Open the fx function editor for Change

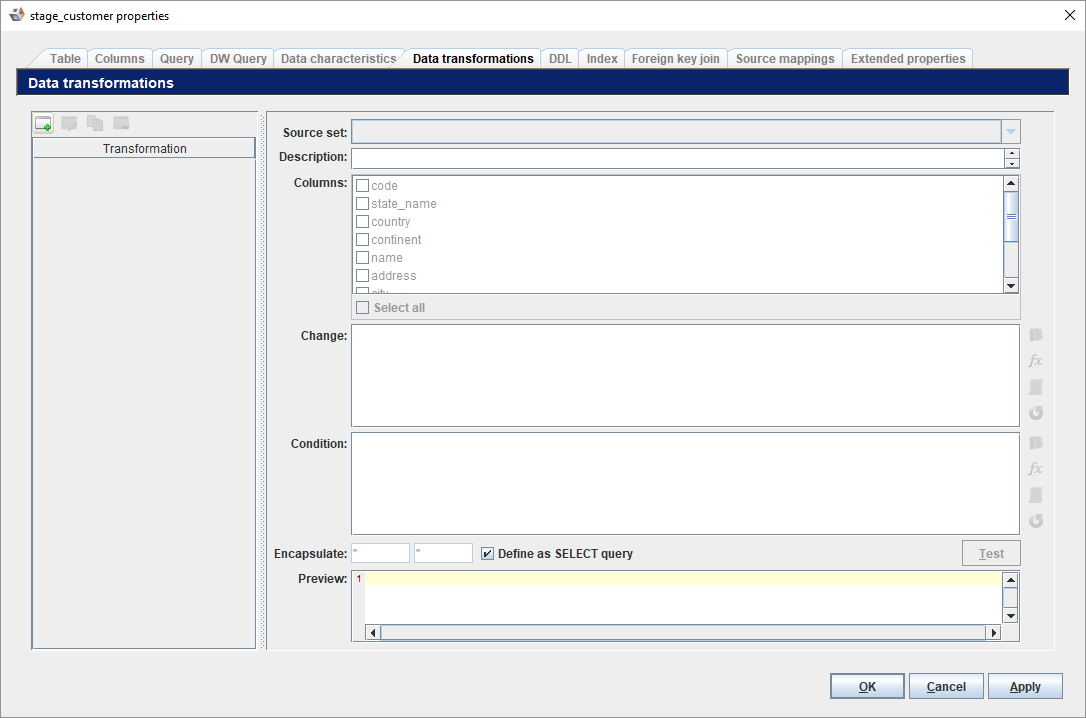click(1036, 361)
